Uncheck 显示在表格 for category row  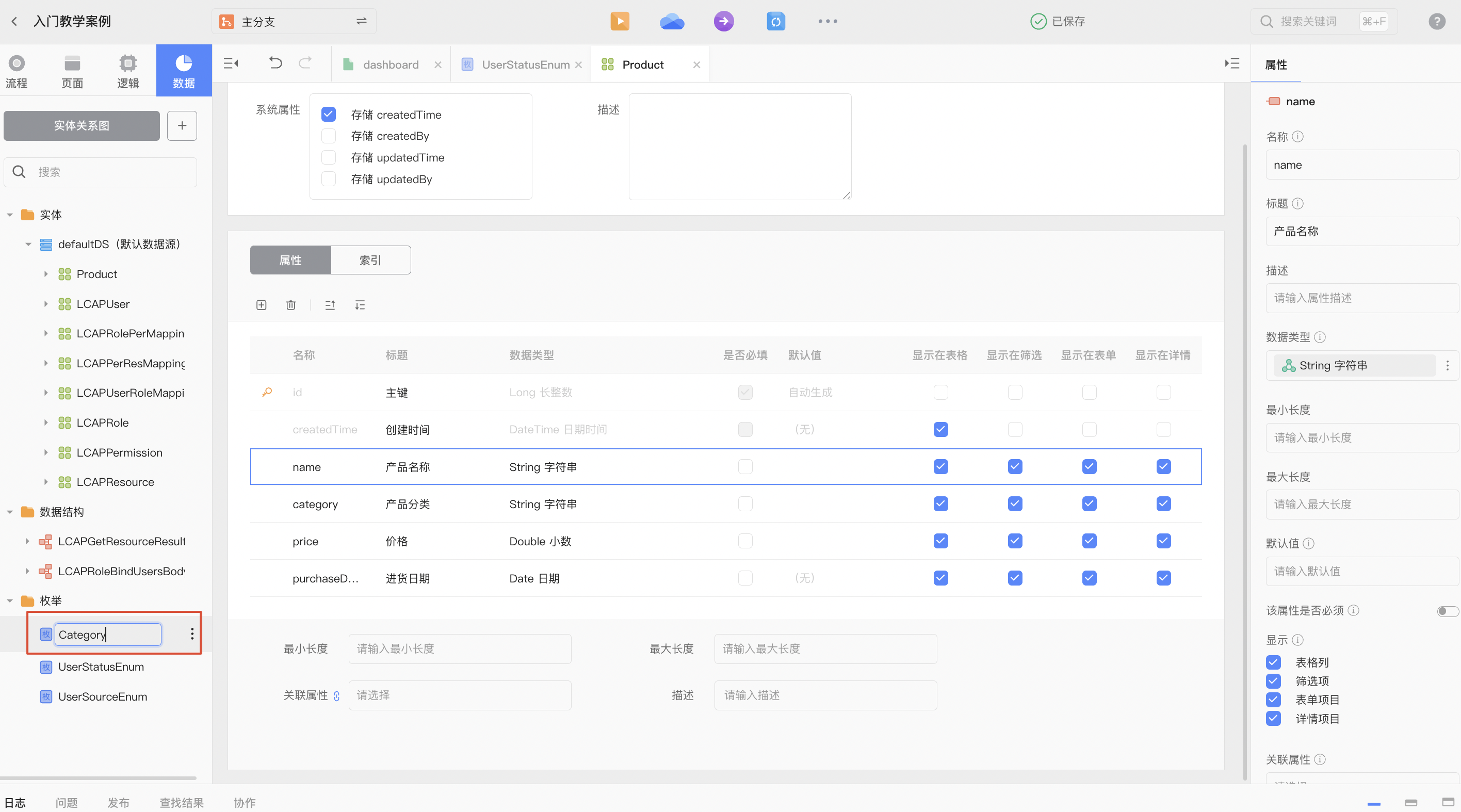940,504
